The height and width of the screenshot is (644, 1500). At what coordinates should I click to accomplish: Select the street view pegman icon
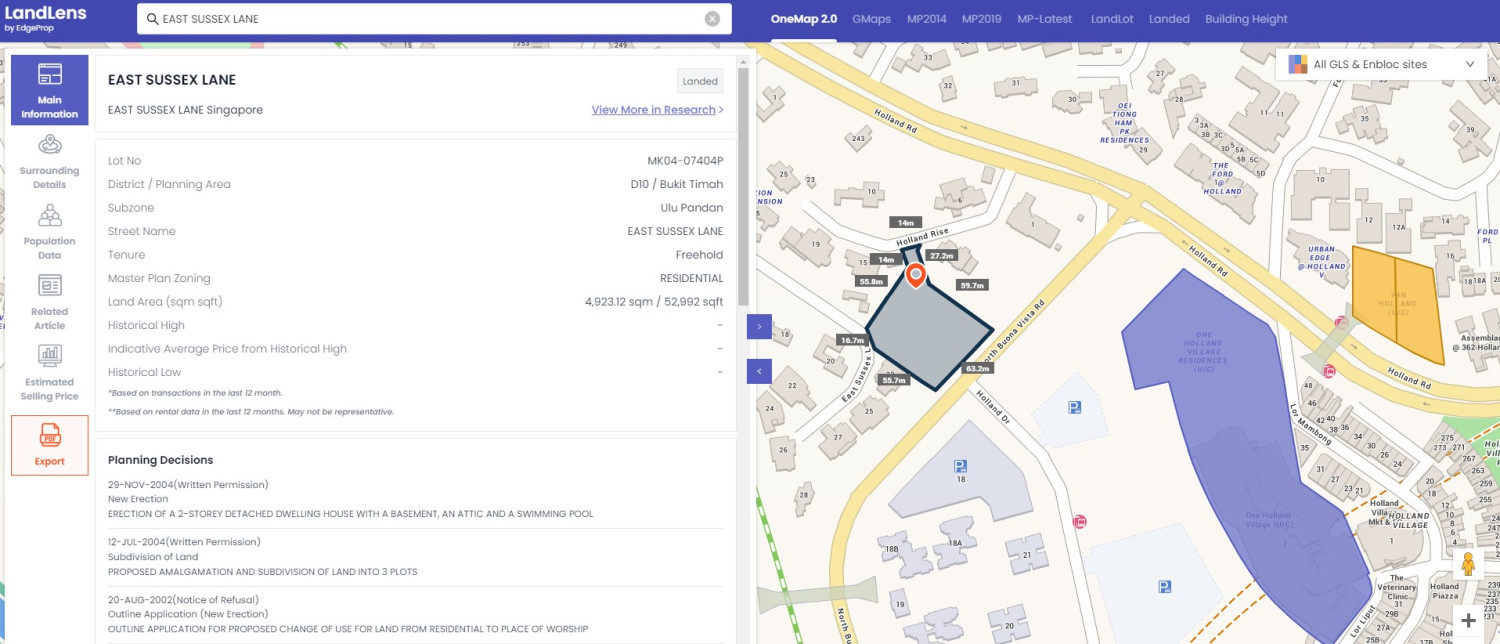point(1467,565)
